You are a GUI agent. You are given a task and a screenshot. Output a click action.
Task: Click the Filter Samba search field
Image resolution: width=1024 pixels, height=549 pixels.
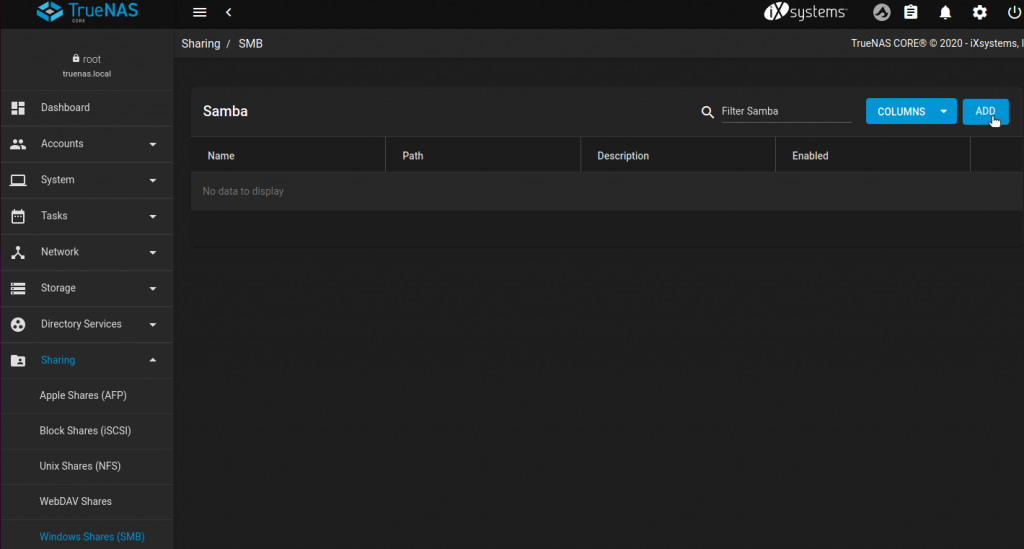tap(786, 112)
